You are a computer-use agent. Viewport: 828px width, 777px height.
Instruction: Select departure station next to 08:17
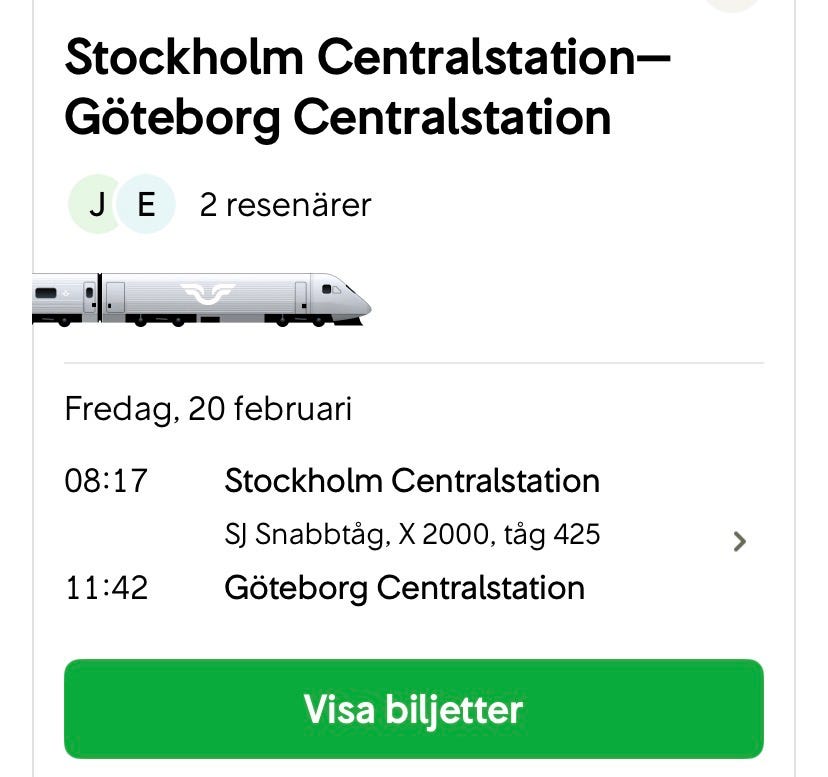tap(411, 481)
